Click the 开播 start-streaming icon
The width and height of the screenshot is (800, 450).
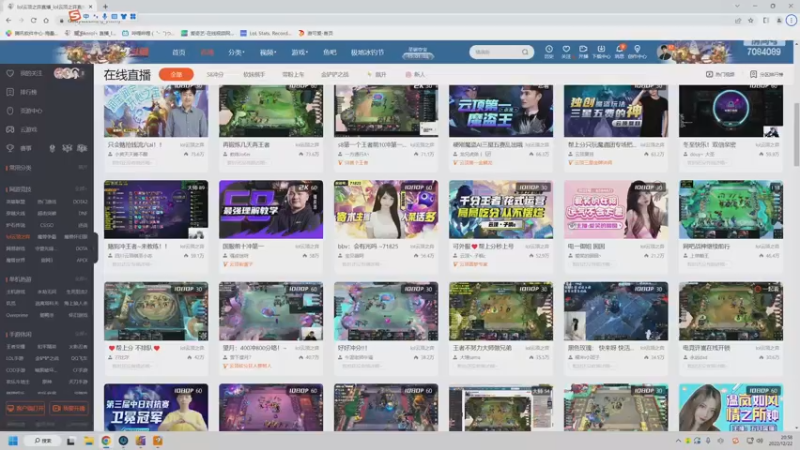pos(583,49)
